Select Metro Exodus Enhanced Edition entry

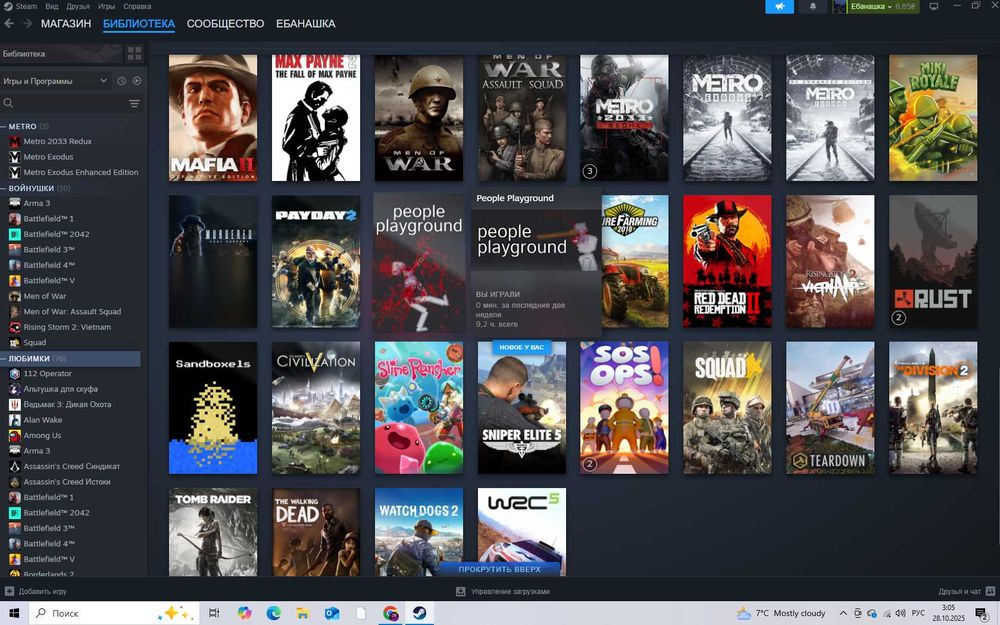point(80,172)
